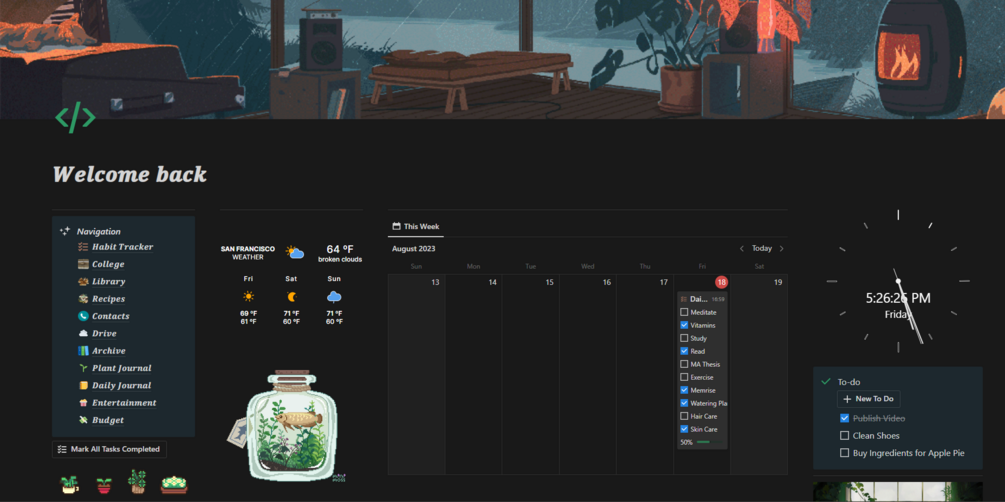
Task: Uncheck the Read habit checkbox
Action: coord(684,351)
